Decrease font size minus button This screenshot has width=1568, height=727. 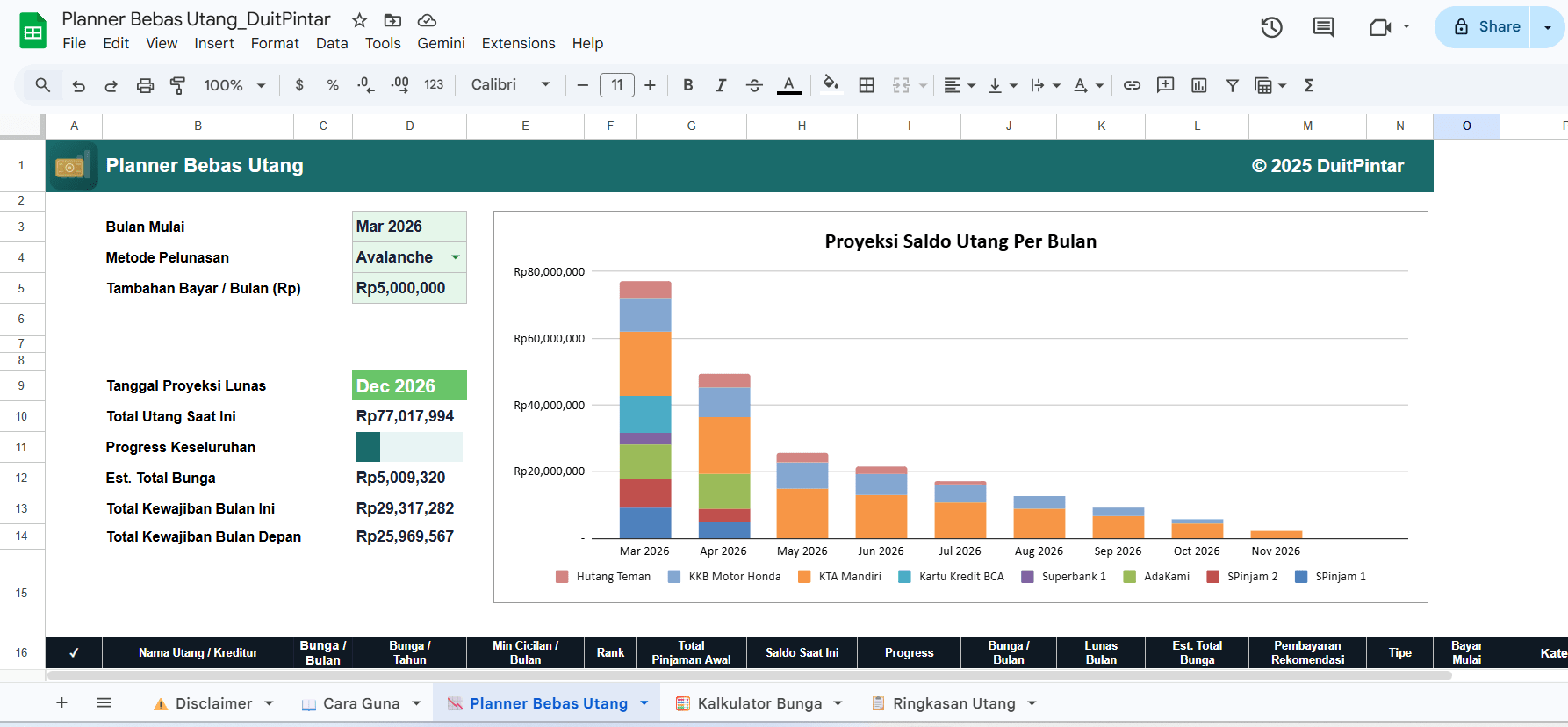582,85
